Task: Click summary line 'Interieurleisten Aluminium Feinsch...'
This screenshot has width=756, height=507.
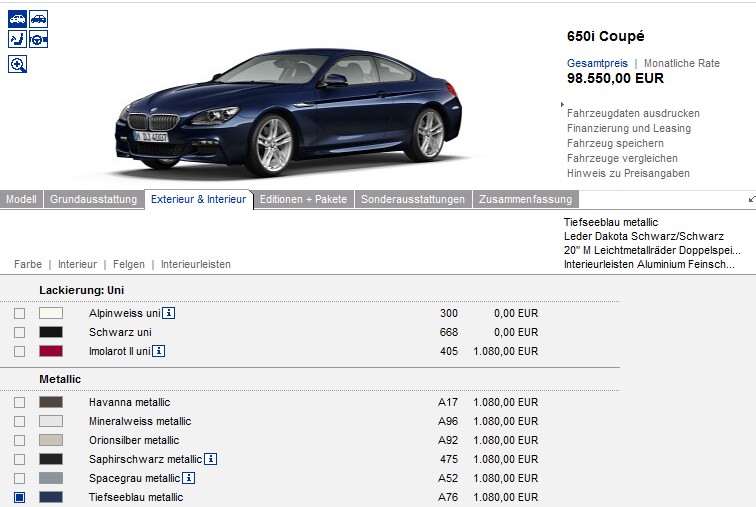Action: click(x=649, y=264)
